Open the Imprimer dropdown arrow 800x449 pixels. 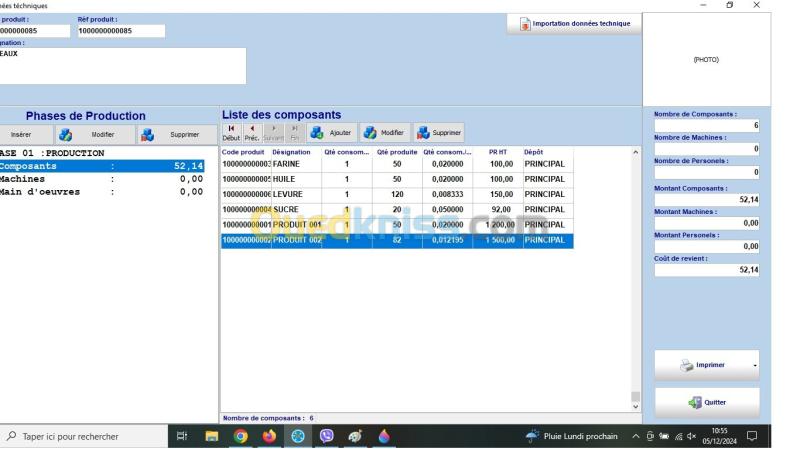(x=755, y=365)
